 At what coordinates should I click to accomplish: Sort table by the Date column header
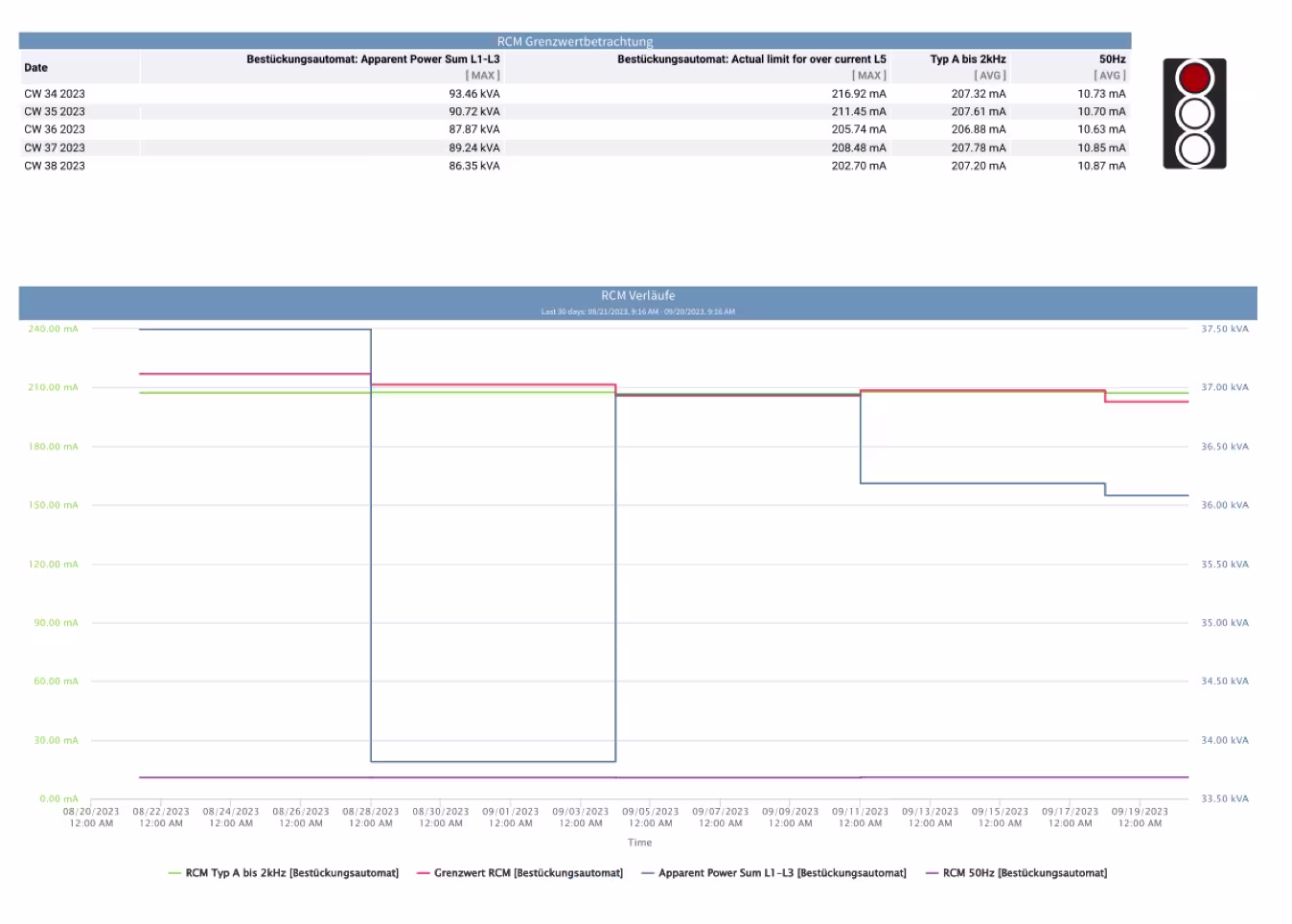coord(36,67)
